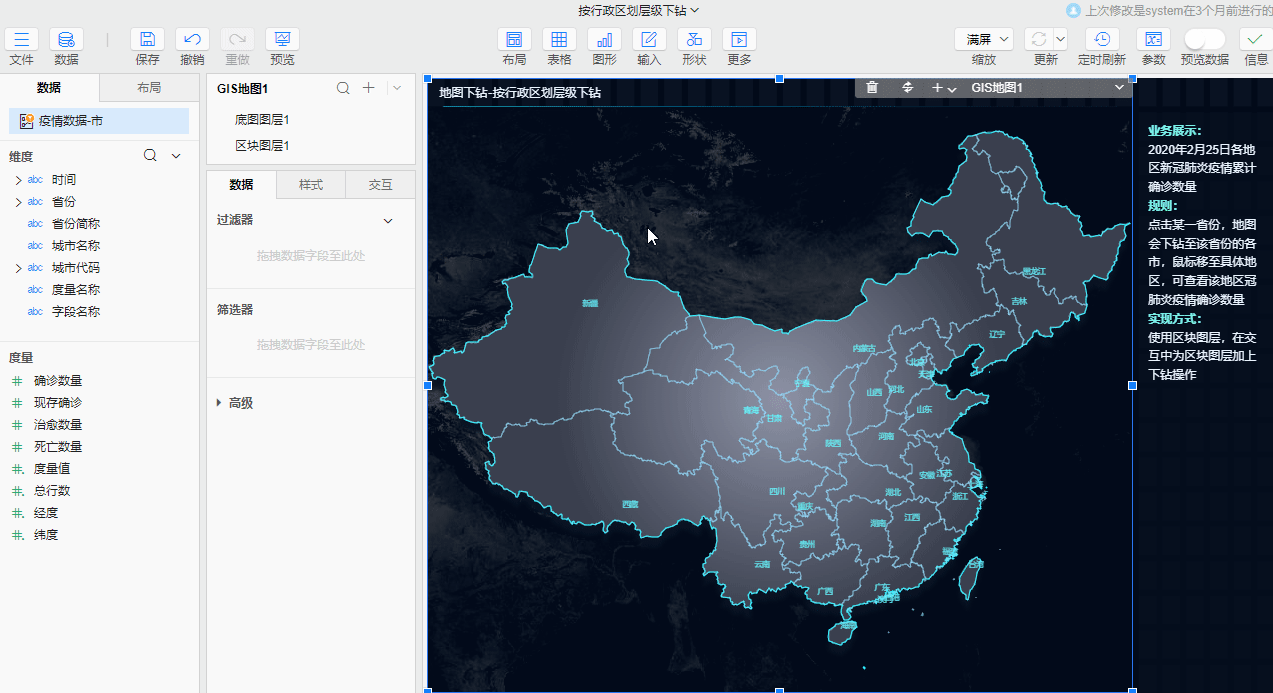
Task: Open the Preview (预览) icon
Action: pyautogui.click(x=282, y=40)
